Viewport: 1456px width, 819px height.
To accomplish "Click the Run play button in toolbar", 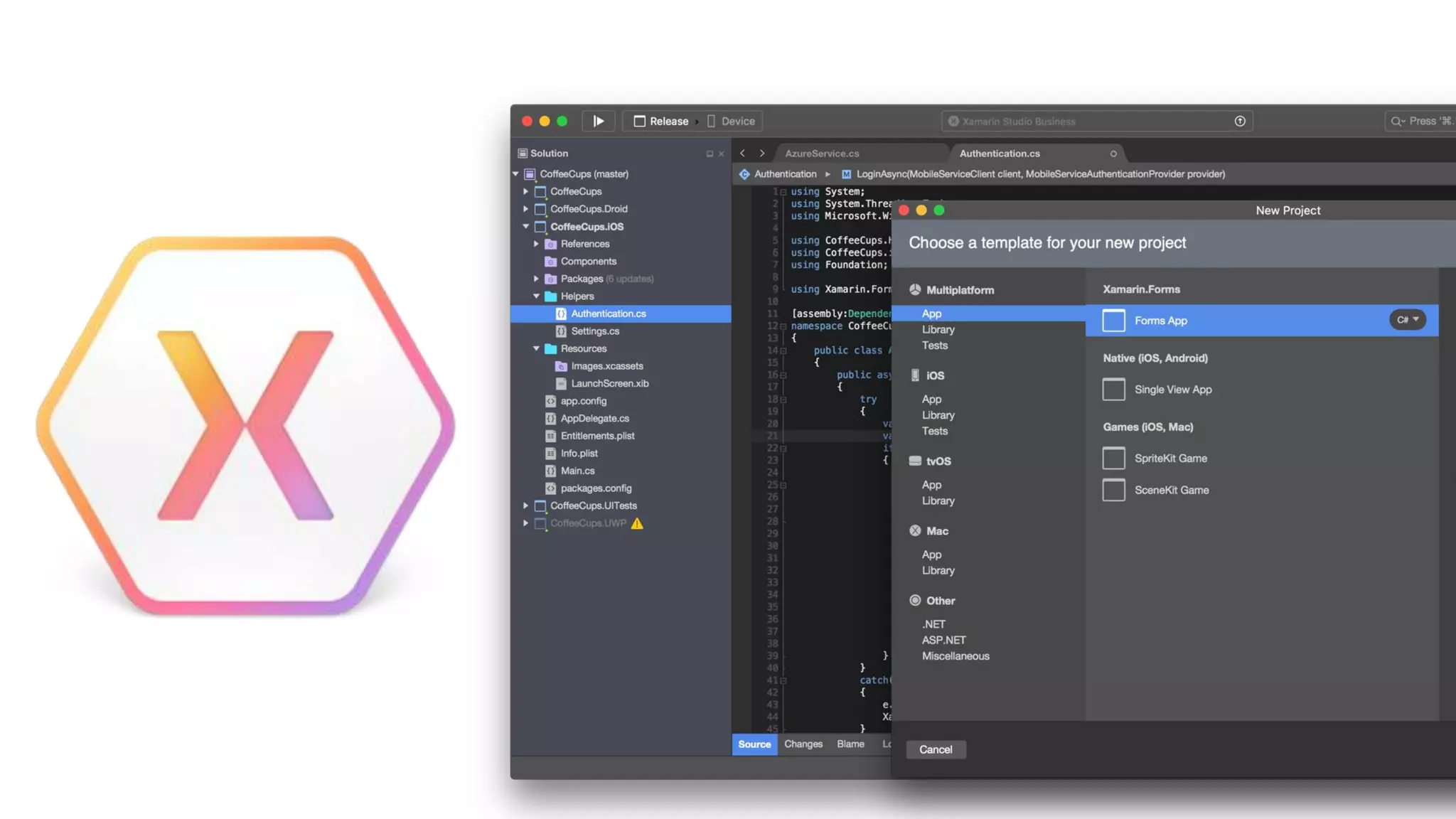I will tap(599, 121).
